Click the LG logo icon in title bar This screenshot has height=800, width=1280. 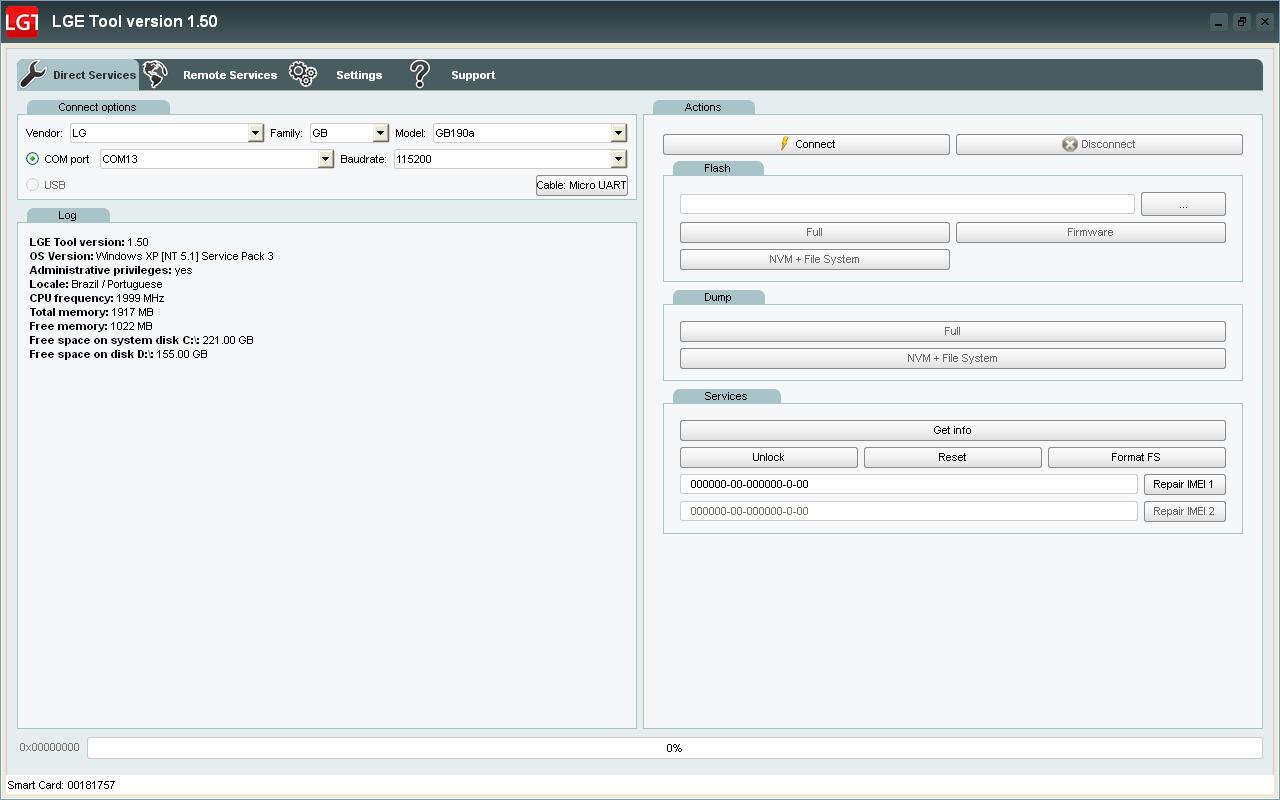click(22, 21)
